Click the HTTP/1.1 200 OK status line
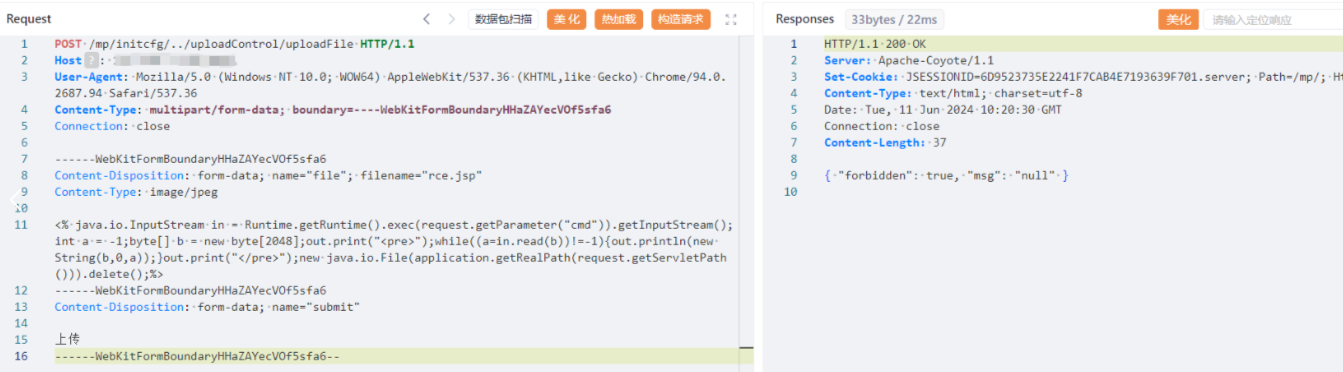Image resolution: width=1343 pixels, height=372 pixels. 875,44
